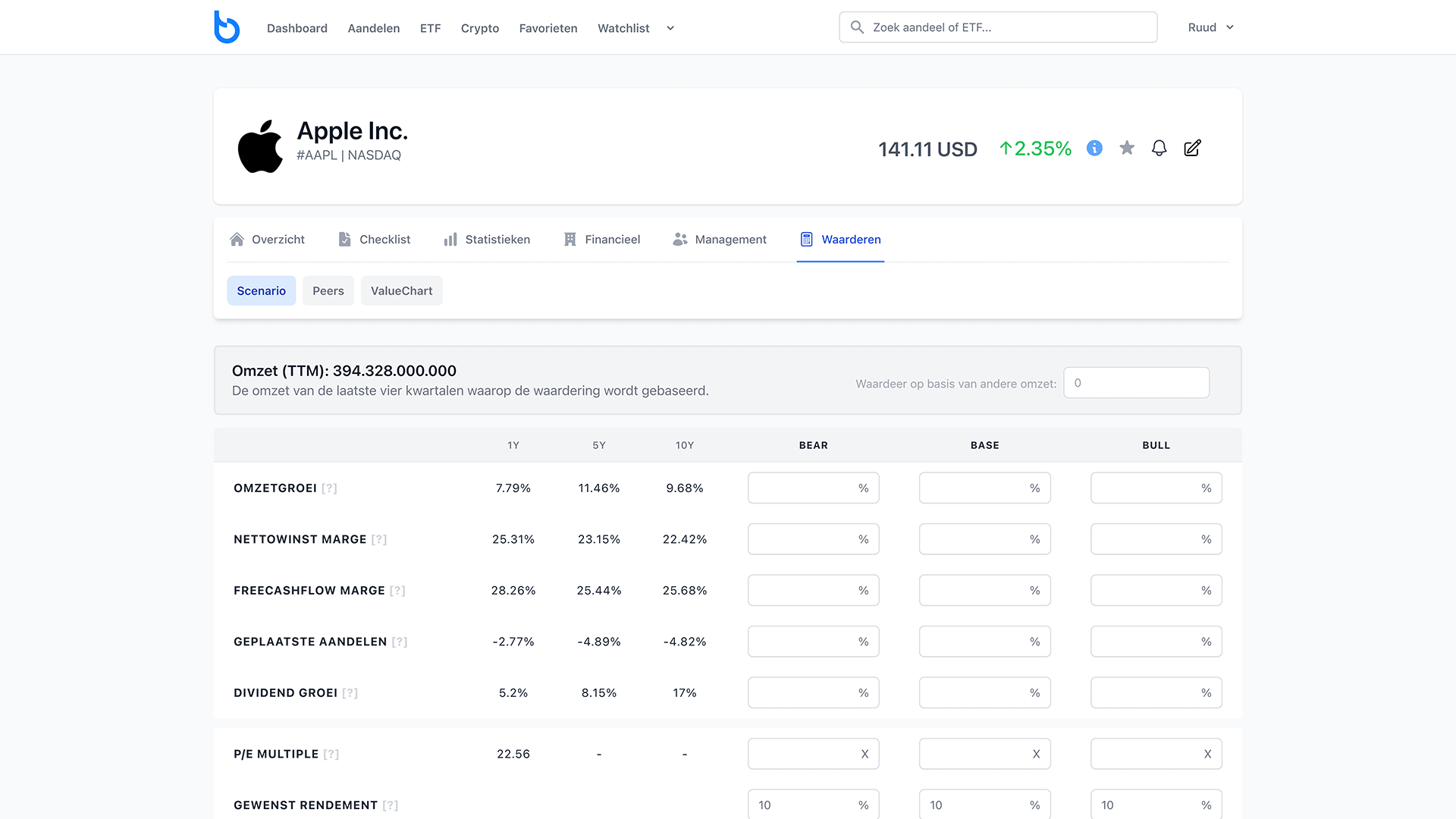Switch to the Checklist tab
Image resolution: width=1456 pixels, height=819 pixels.
tap(375, 240)
